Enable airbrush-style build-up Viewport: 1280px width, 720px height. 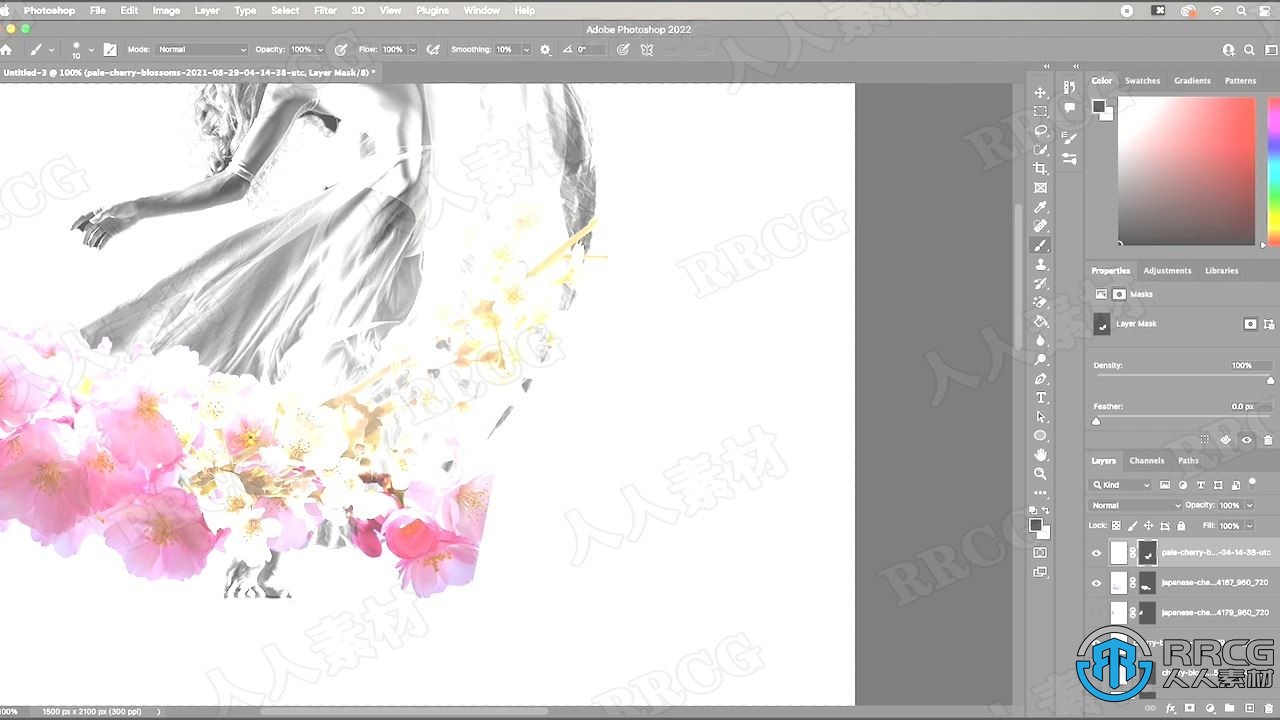(433, 49)
